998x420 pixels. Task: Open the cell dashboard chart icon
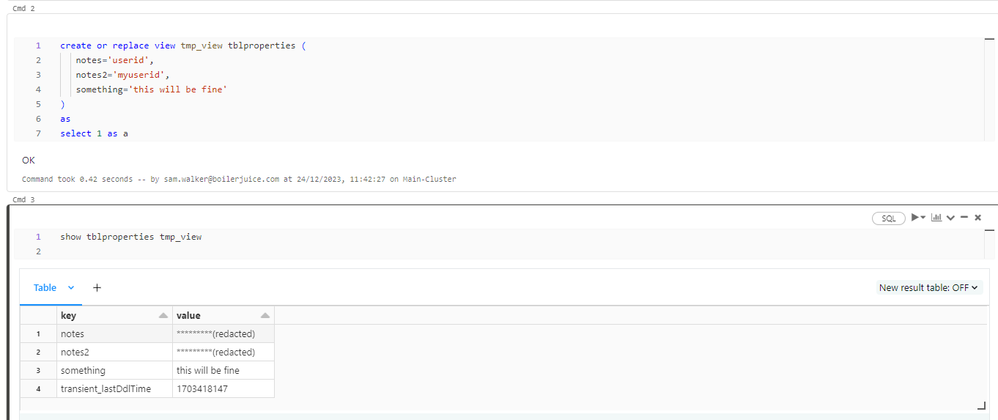point(936,217)
